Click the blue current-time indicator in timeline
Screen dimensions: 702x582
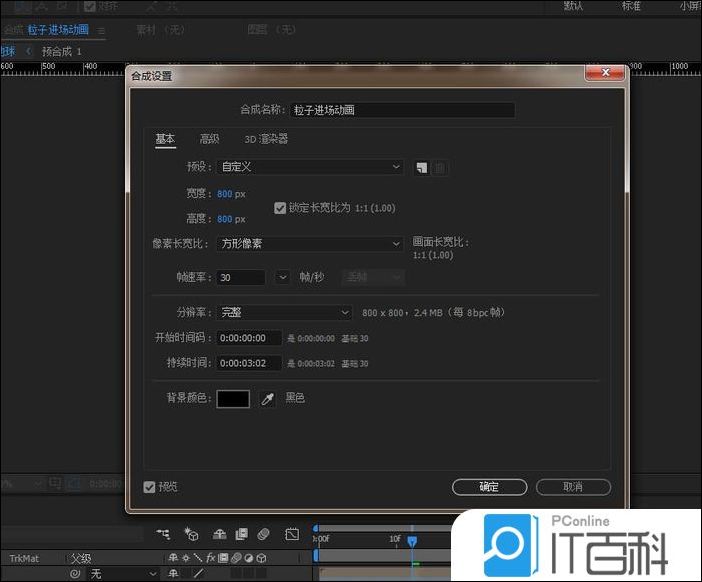(412, 542)
